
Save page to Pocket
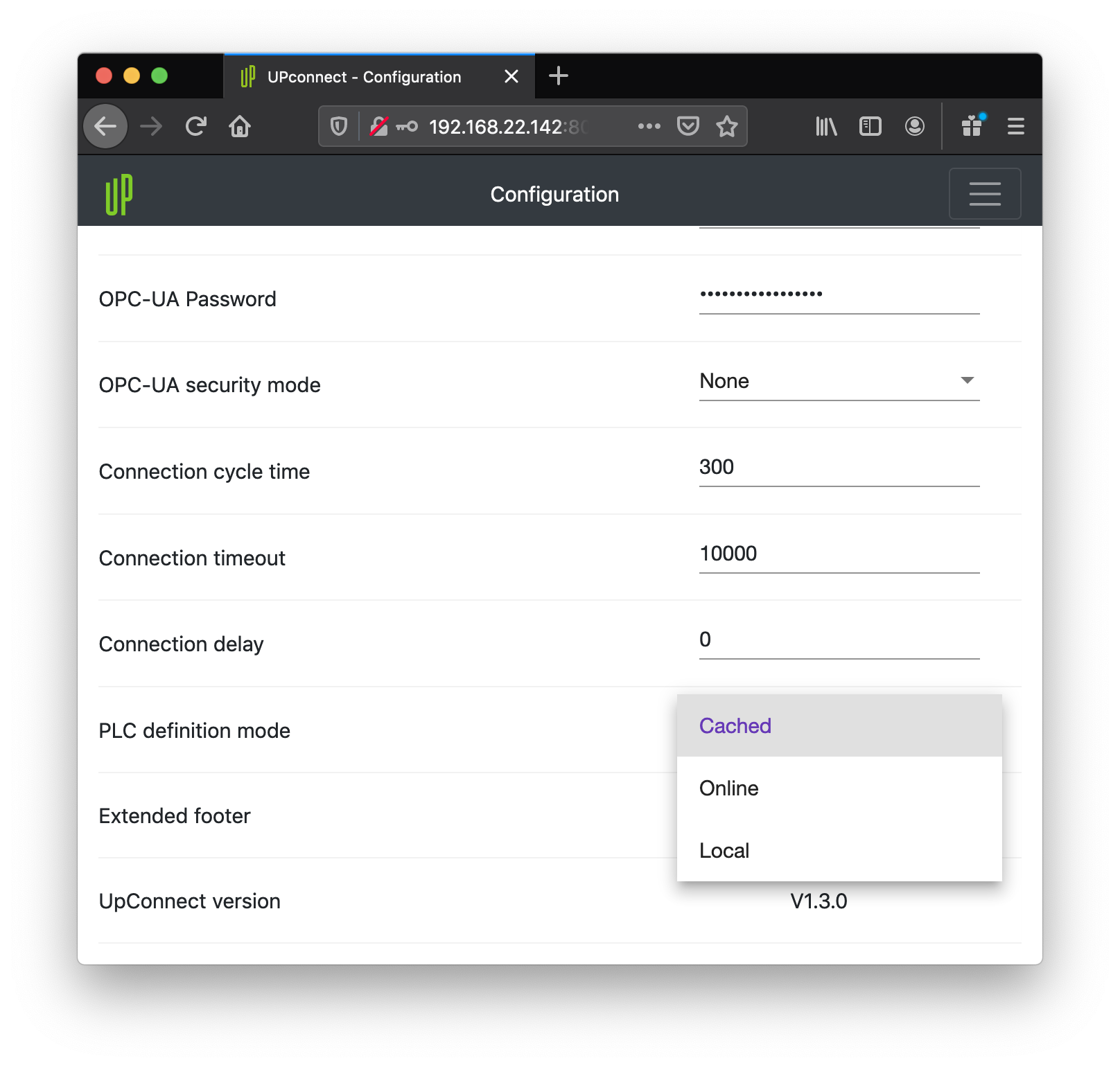coord(688,126)
